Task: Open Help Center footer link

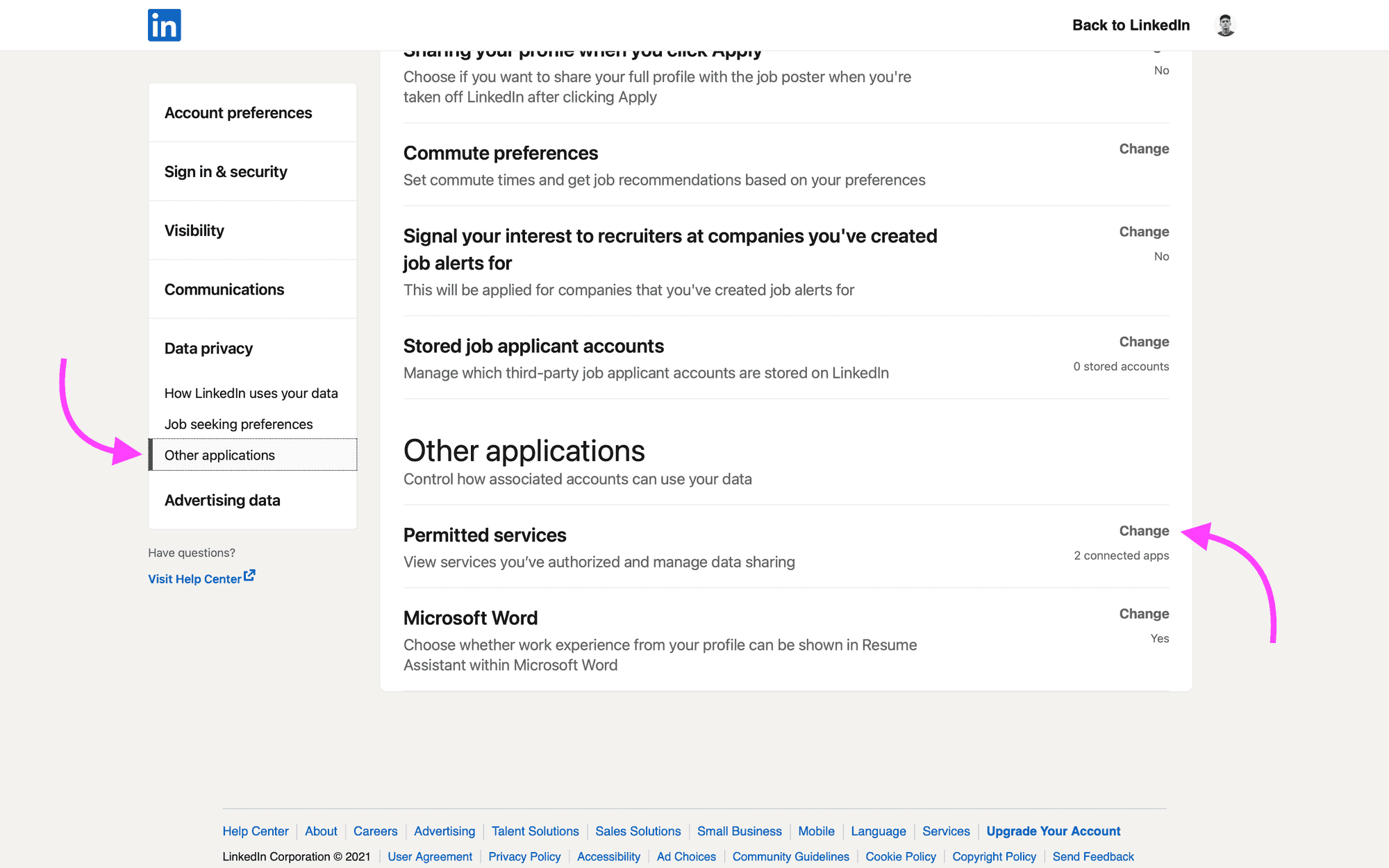Action: tap(256, 831)
